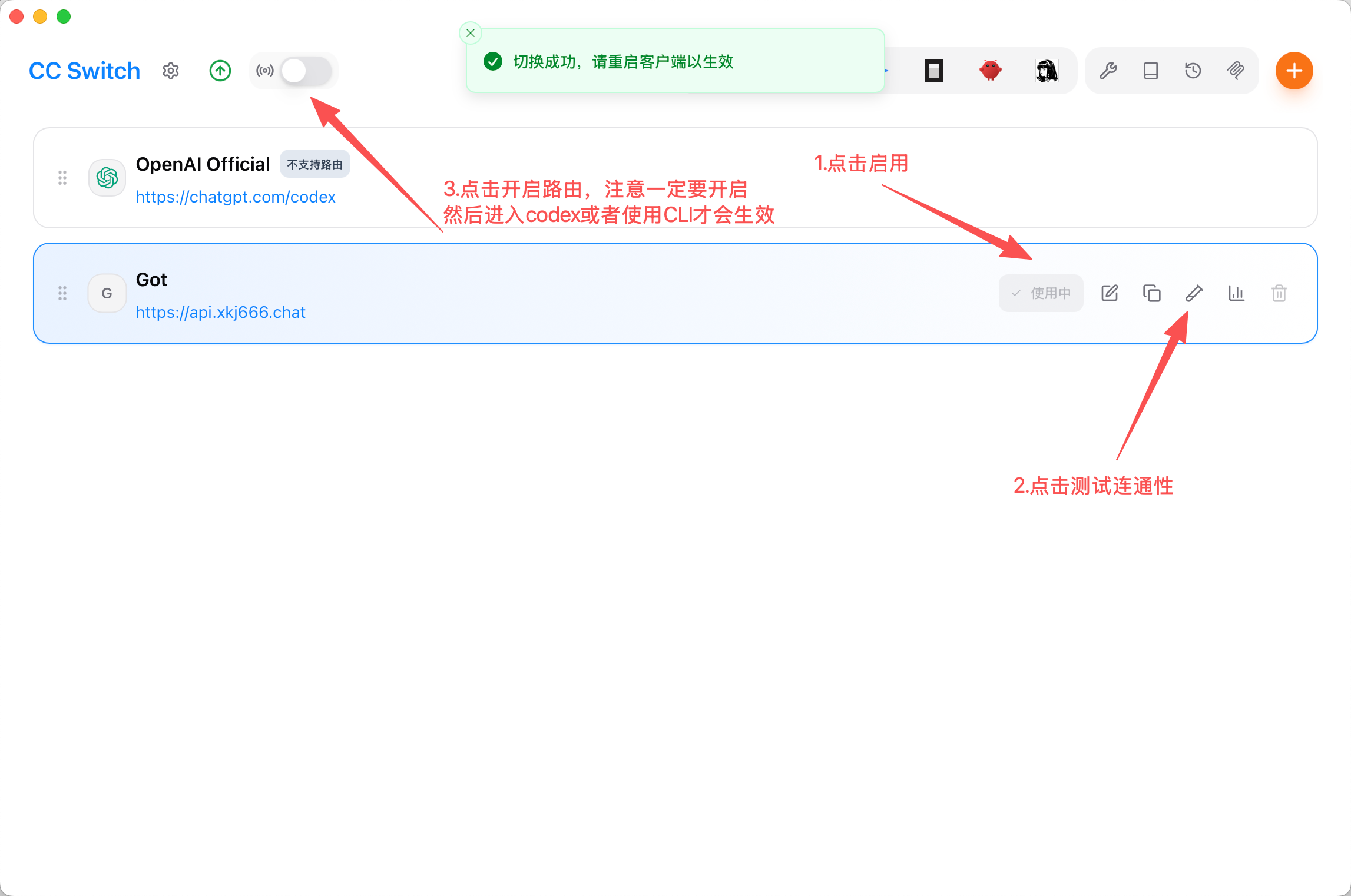Click the OpenAI logo icon
1351x896 pixels.
click(107, 178)
